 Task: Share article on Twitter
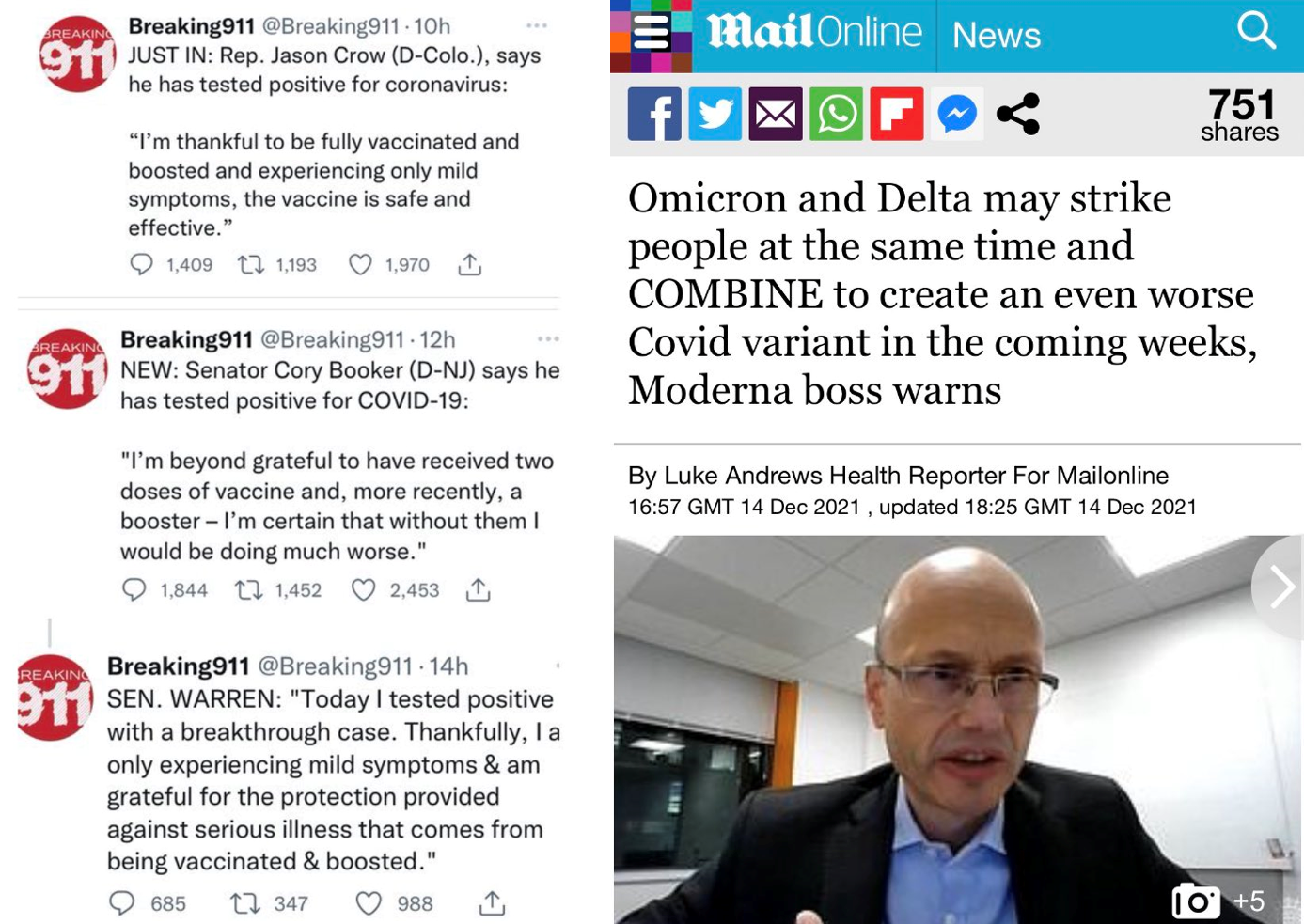[x=715, y=114]
